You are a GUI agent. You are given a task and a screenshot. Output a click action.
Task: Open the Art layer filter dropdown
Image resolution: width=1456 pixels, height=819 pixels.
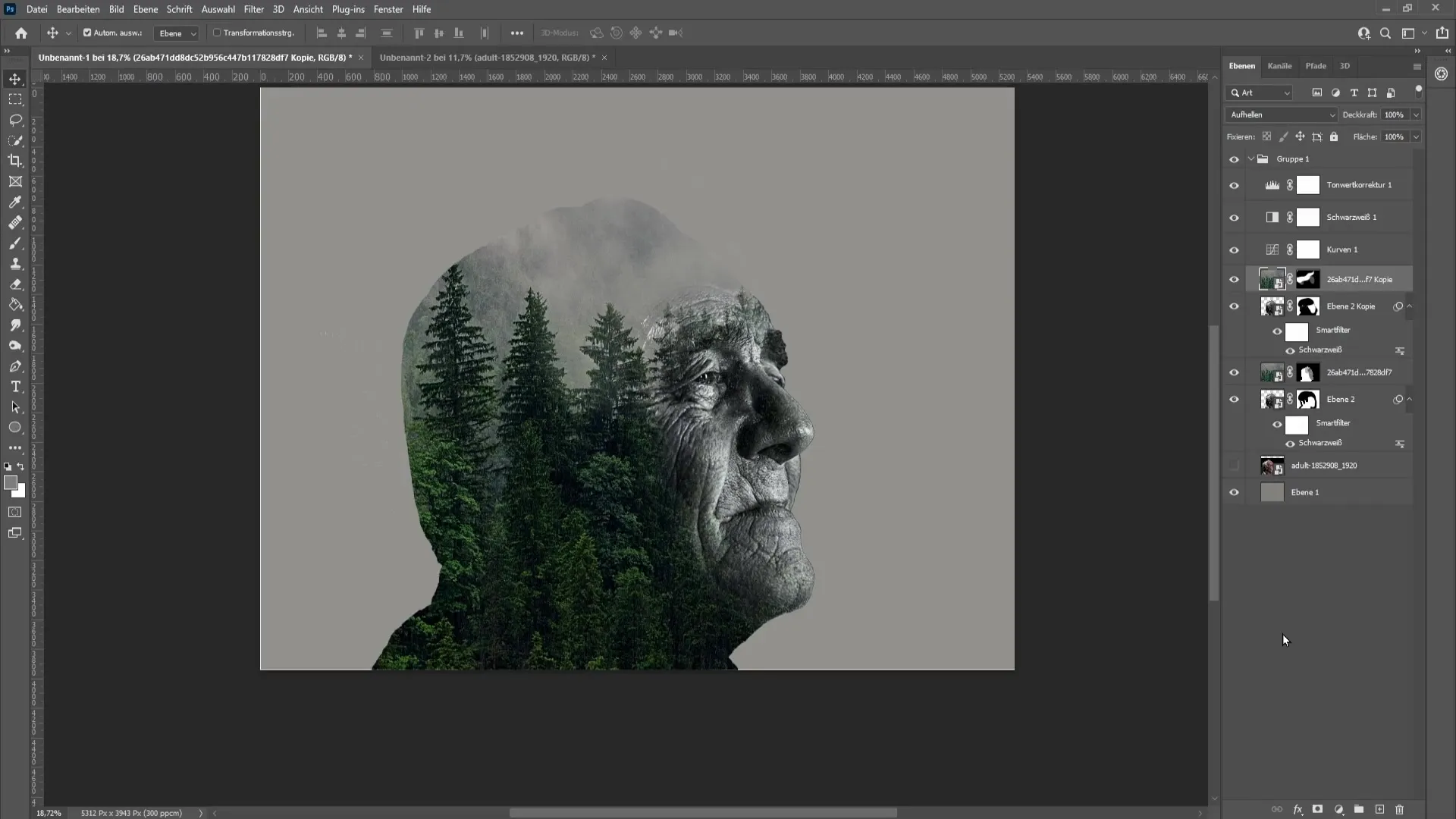tap(1260, 93)
